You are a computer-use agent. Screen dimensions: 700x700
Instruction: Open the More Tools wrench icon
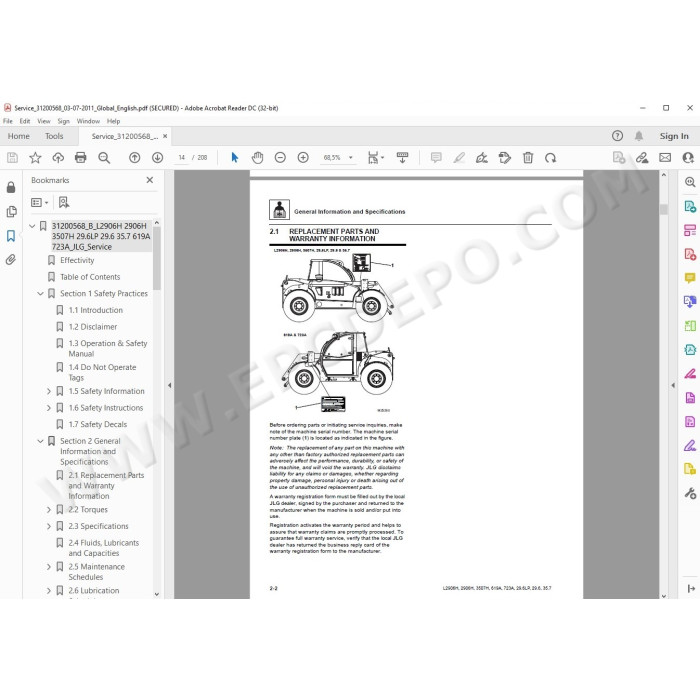pos(690,493)
